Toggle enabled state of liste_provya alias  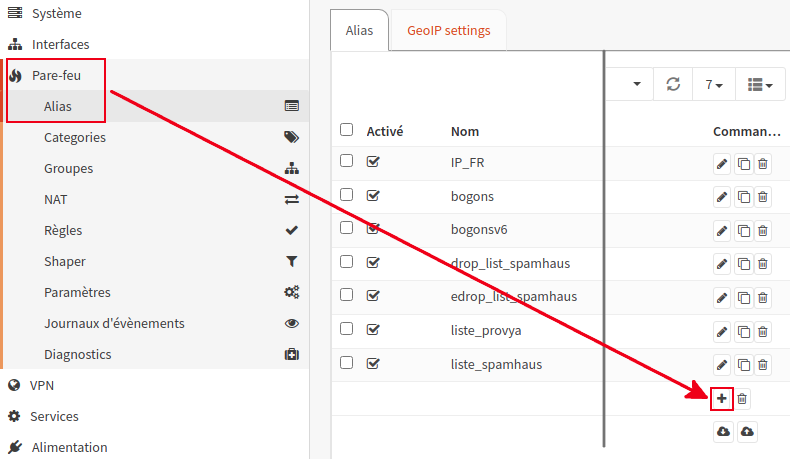tap(373, 330)
